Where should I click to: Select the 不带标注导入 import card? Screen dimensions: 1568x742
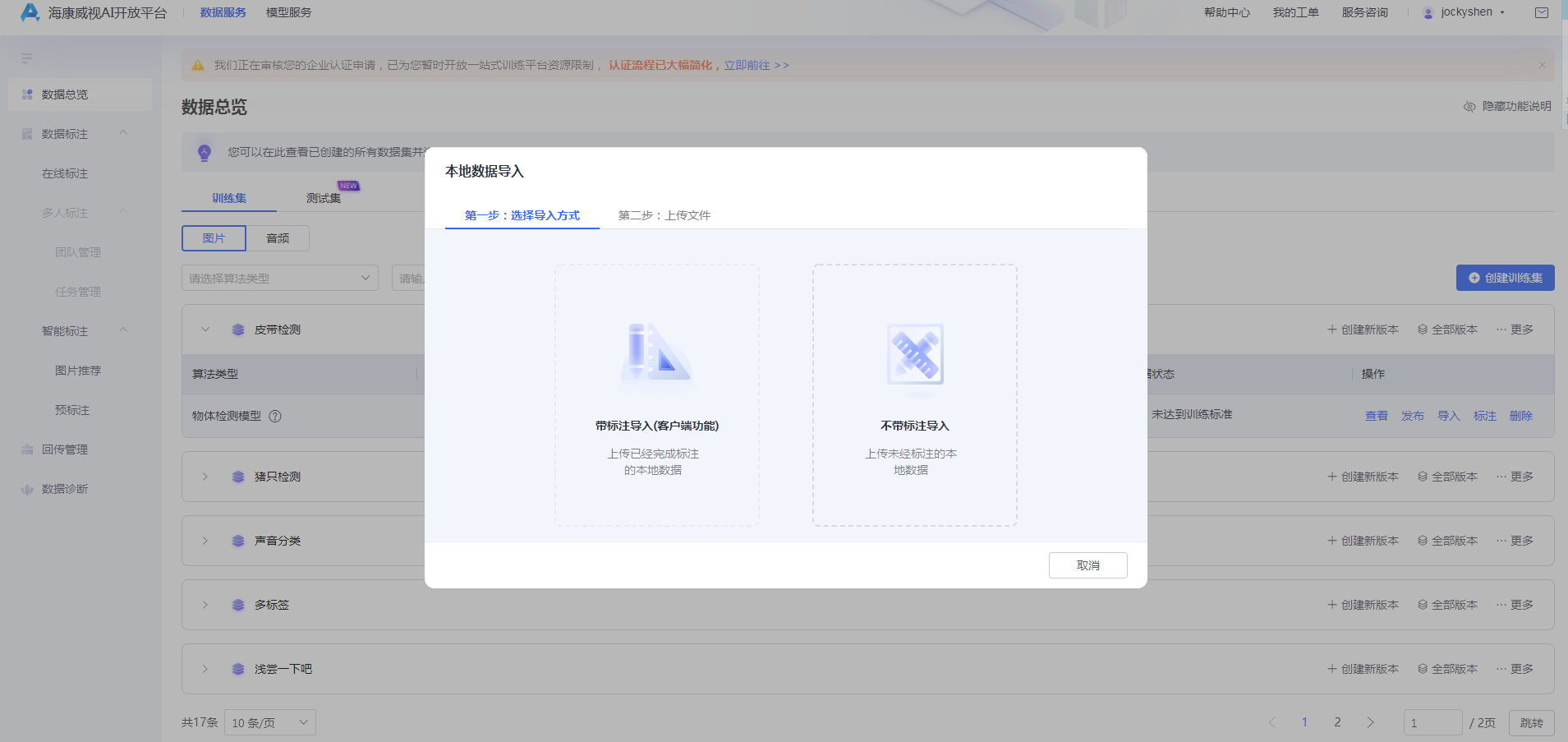[x=913, y=394]
